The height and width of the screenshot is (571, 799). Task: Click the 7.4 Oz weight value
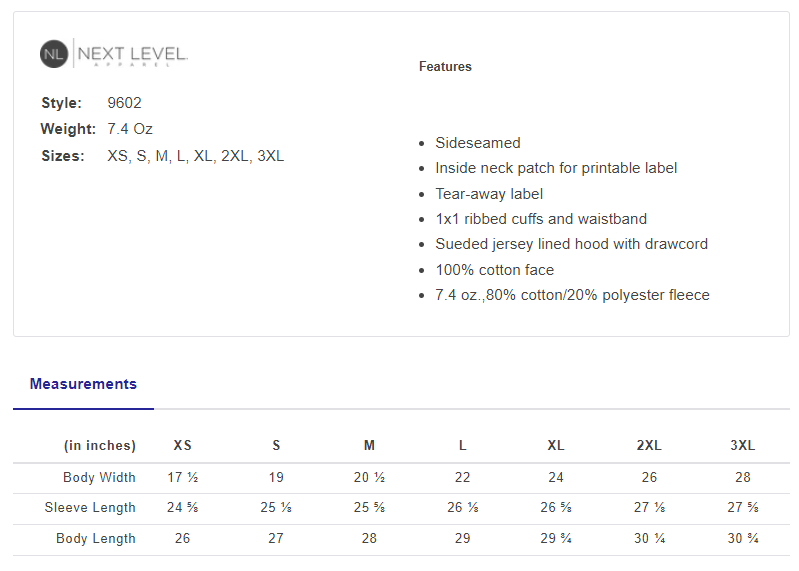(x=130, y=129)
